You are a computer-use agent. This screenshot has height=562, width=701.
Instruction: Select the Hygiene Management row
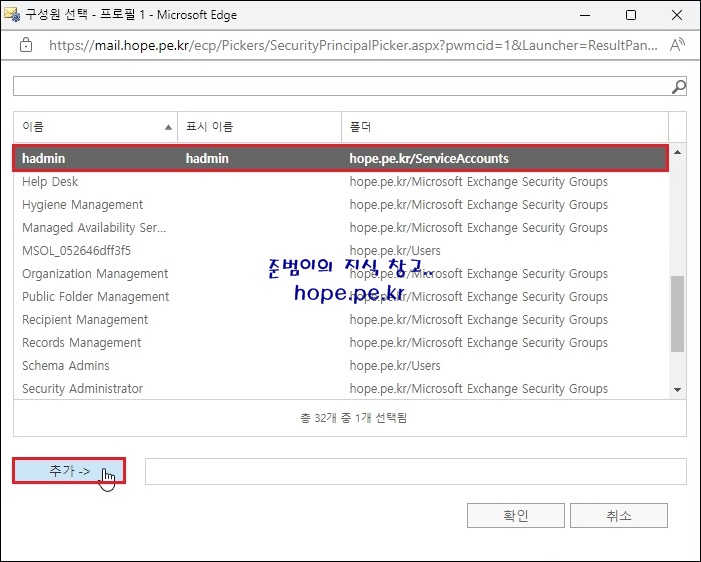pos(341,205)
